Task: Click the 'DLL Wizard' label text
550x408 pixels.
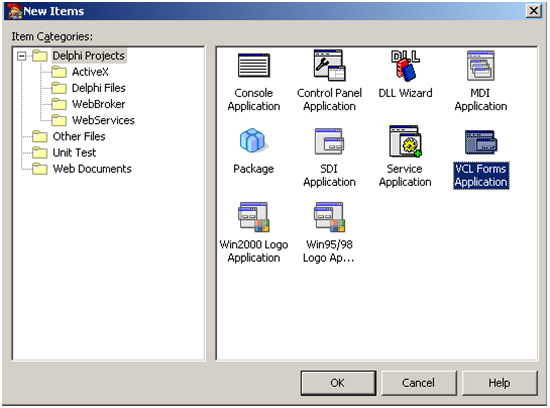Action: [x=405, y=93]
